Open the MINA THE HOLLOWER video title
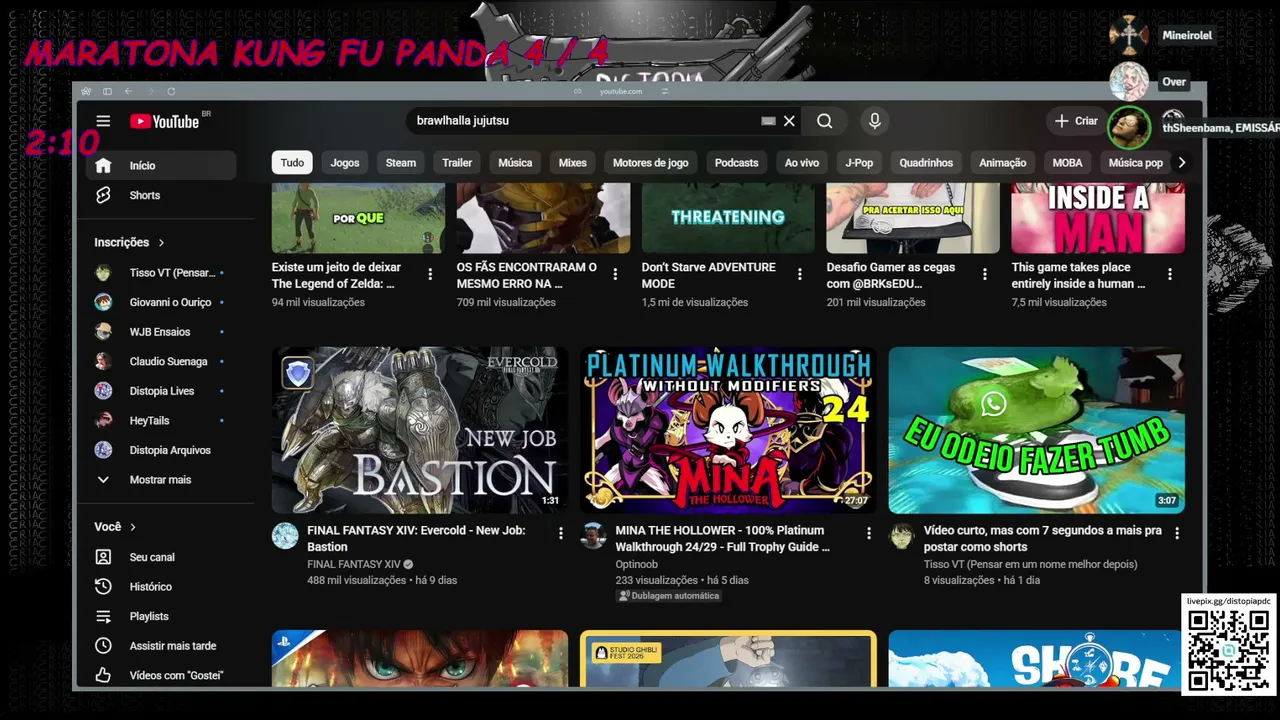The height and width of the screenshot is (720, 1280). tap(723, 539)
